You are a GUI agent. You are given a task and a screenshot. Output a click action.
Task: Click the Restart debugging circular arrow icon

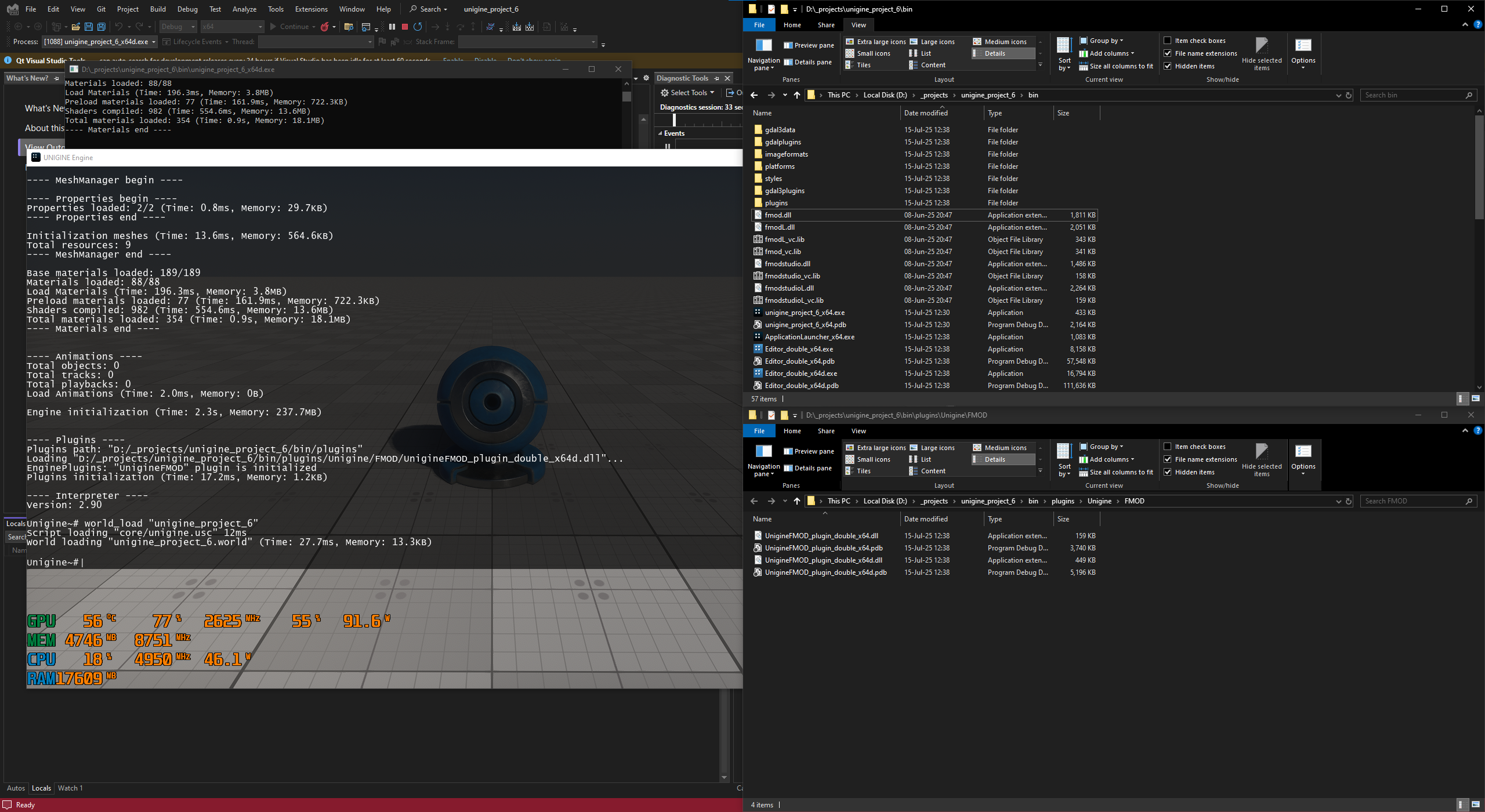418,27
